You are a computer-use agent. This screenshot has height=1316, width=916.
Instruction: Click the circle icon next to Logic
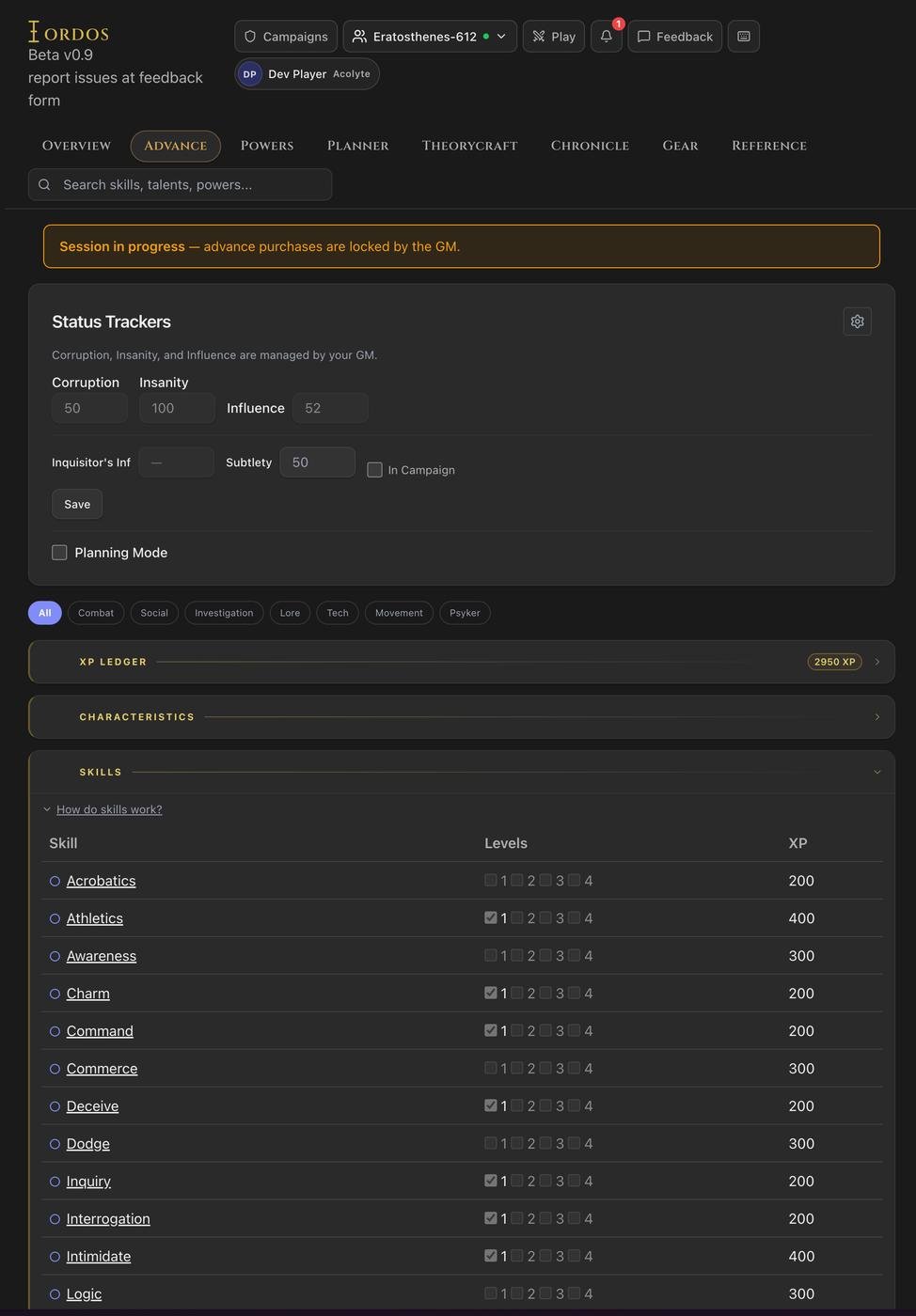coord(55,1294)
